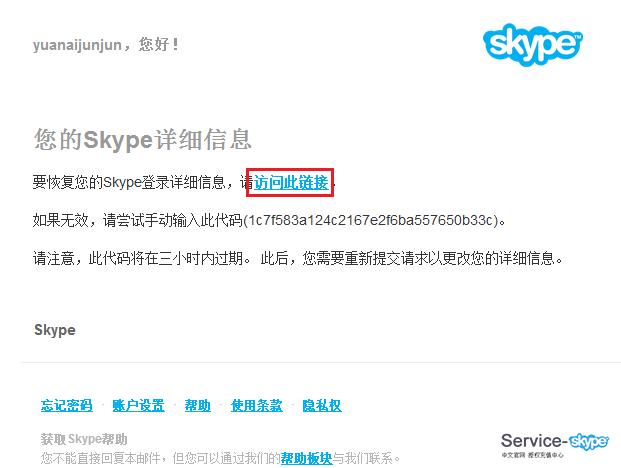Viewport: 621px width, 468px height.
Task: Click the greeting text yuanaijunjun，您好！
Action: click(x=106, y=45)
